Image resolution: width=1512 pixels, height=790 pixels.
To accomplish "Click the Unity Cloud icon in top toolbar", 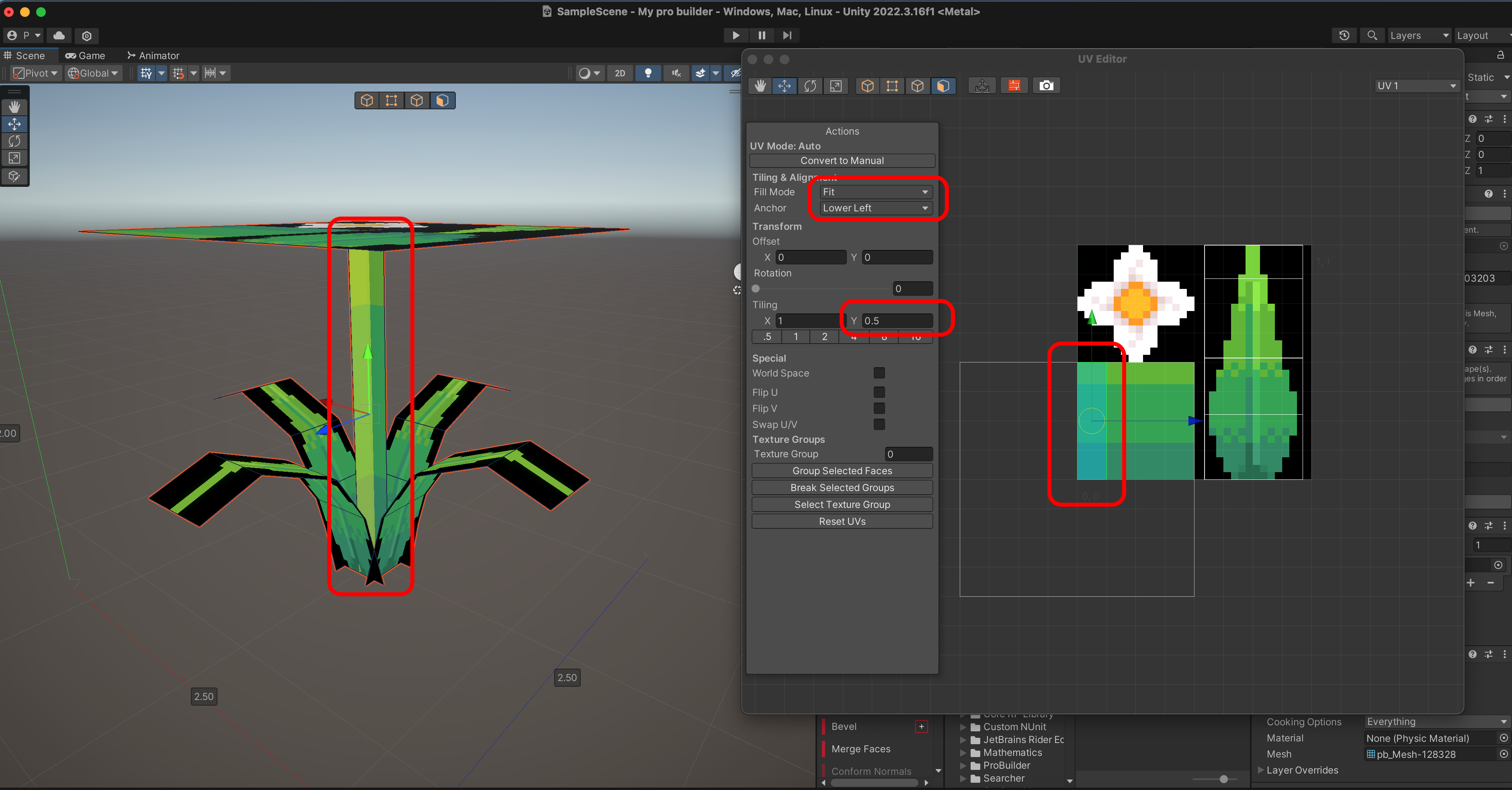I will 59,35.
